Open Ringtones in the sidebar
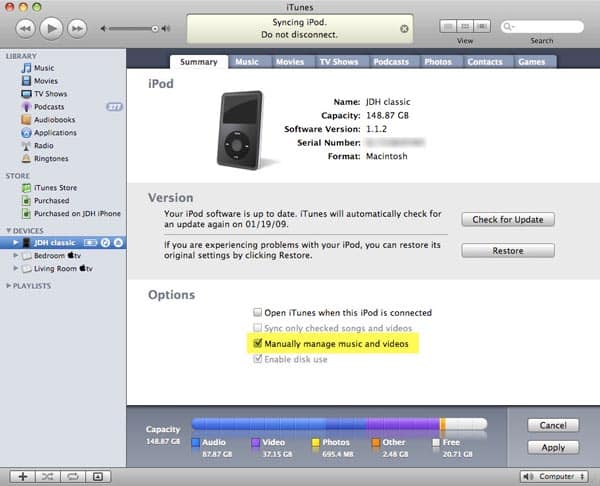The height and width of the screenshot is (486, 600). click(x=51, y=158)
